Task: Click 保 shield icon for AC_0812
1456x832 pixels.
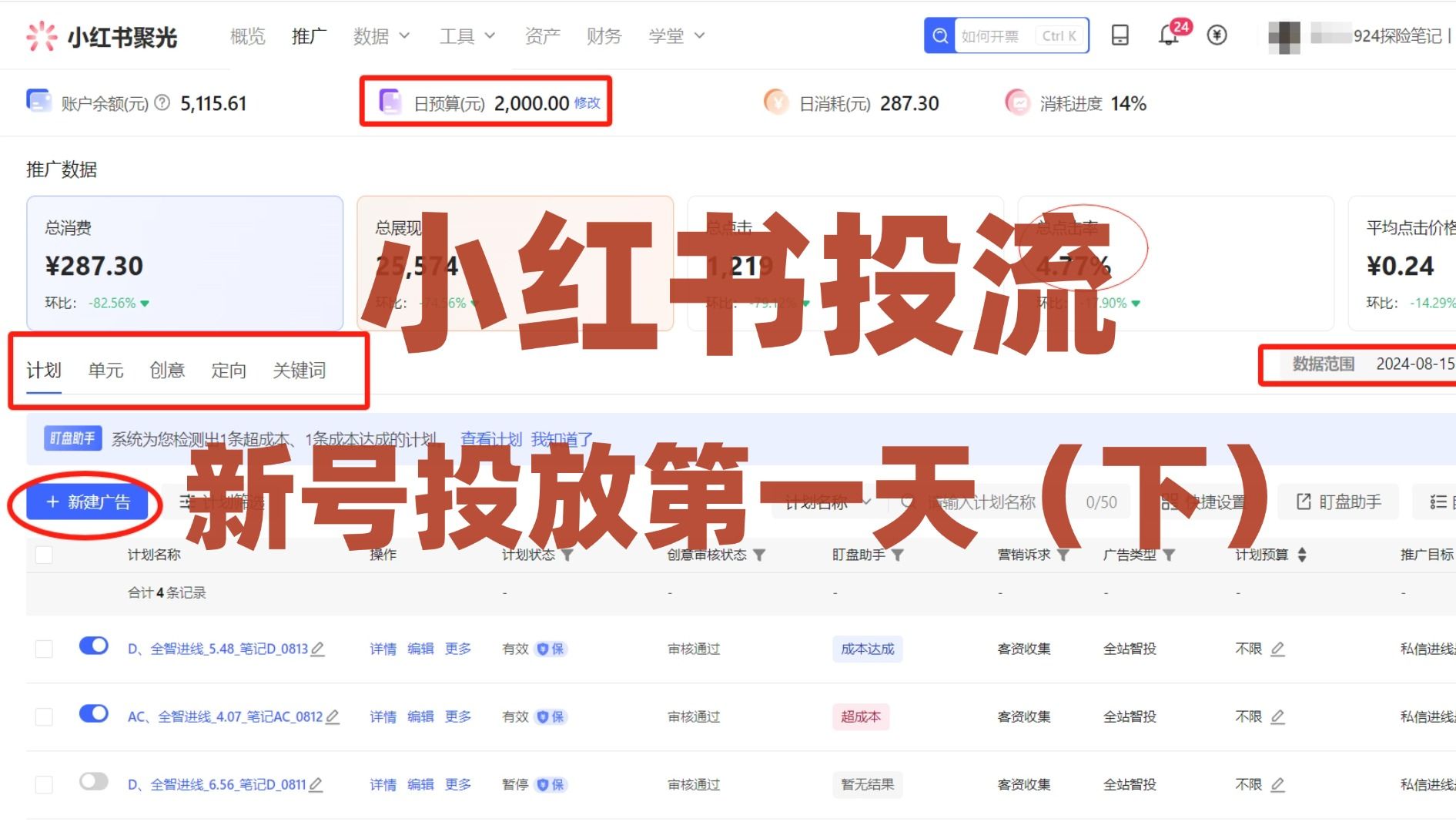Action: [x=551, y=716]
